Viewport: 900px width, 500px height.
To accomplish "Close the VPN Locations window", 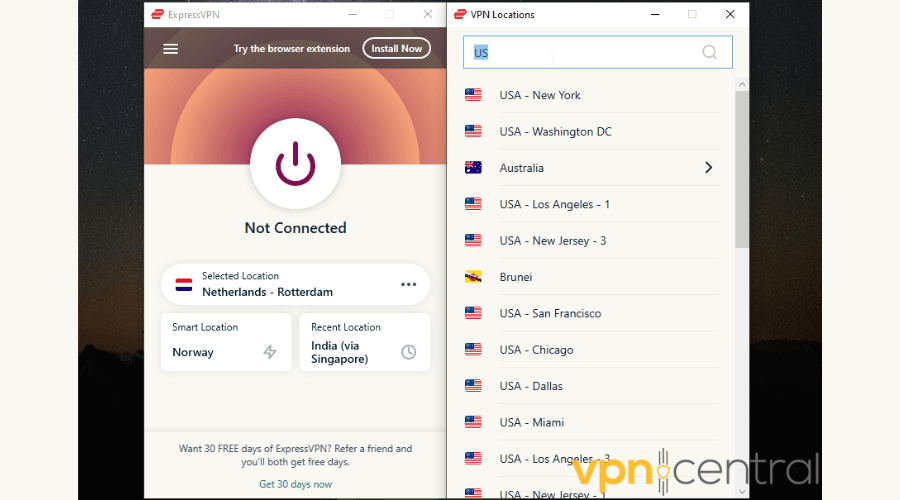I will point(730,14).
